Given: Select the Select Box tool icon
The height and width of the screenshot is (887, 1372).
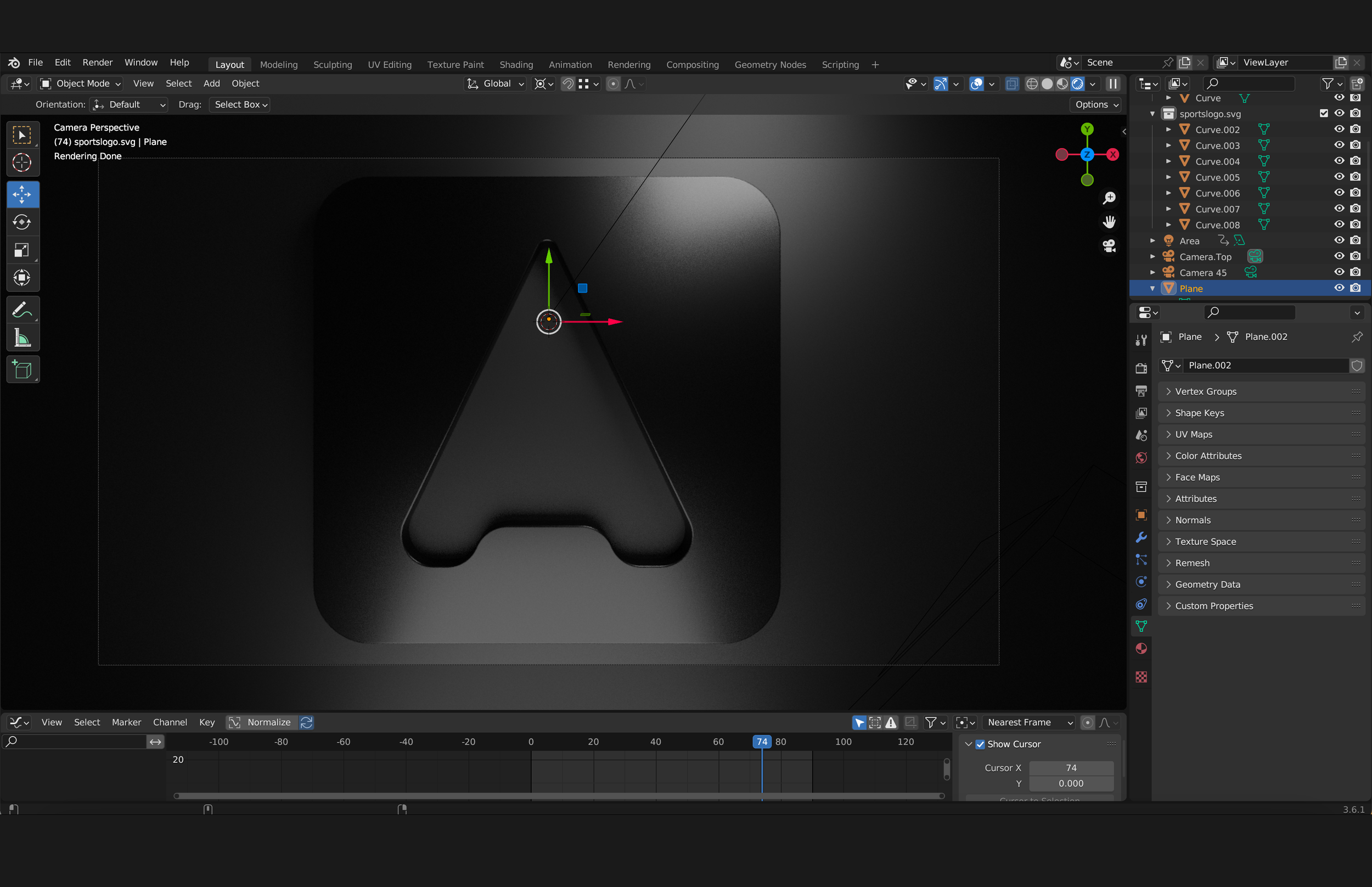Looking at the screenshot, I should coord(23,136).
